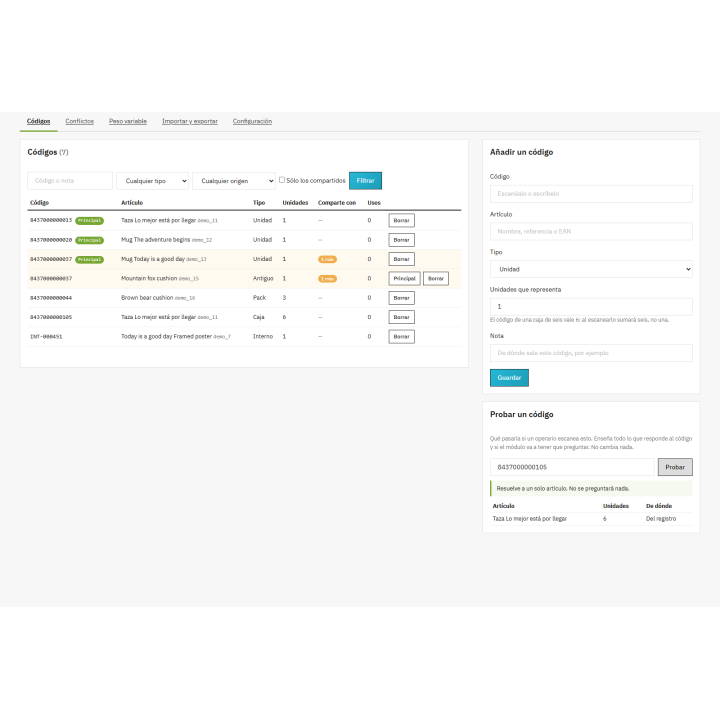Click Taza Lo mejor está por llegar result row
This screenshot has width=720, height=720.
point(591,518)
